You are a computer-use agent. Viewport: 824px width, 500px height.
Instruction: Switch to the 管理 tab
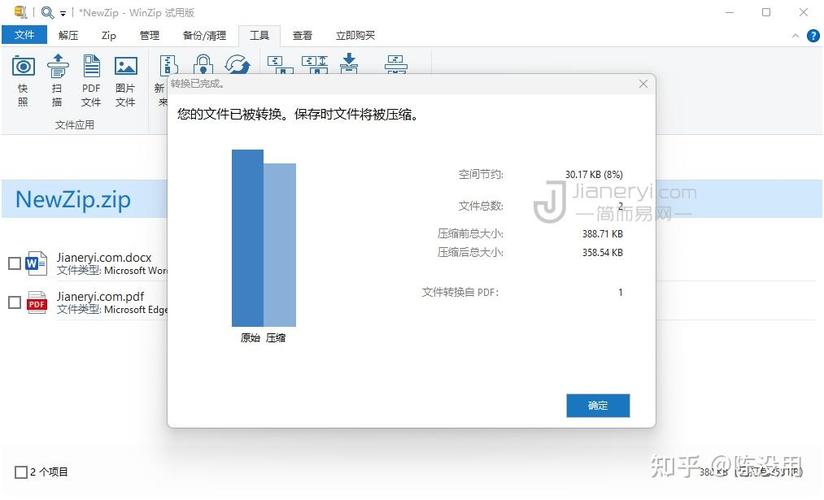click(x=149, y=35)
